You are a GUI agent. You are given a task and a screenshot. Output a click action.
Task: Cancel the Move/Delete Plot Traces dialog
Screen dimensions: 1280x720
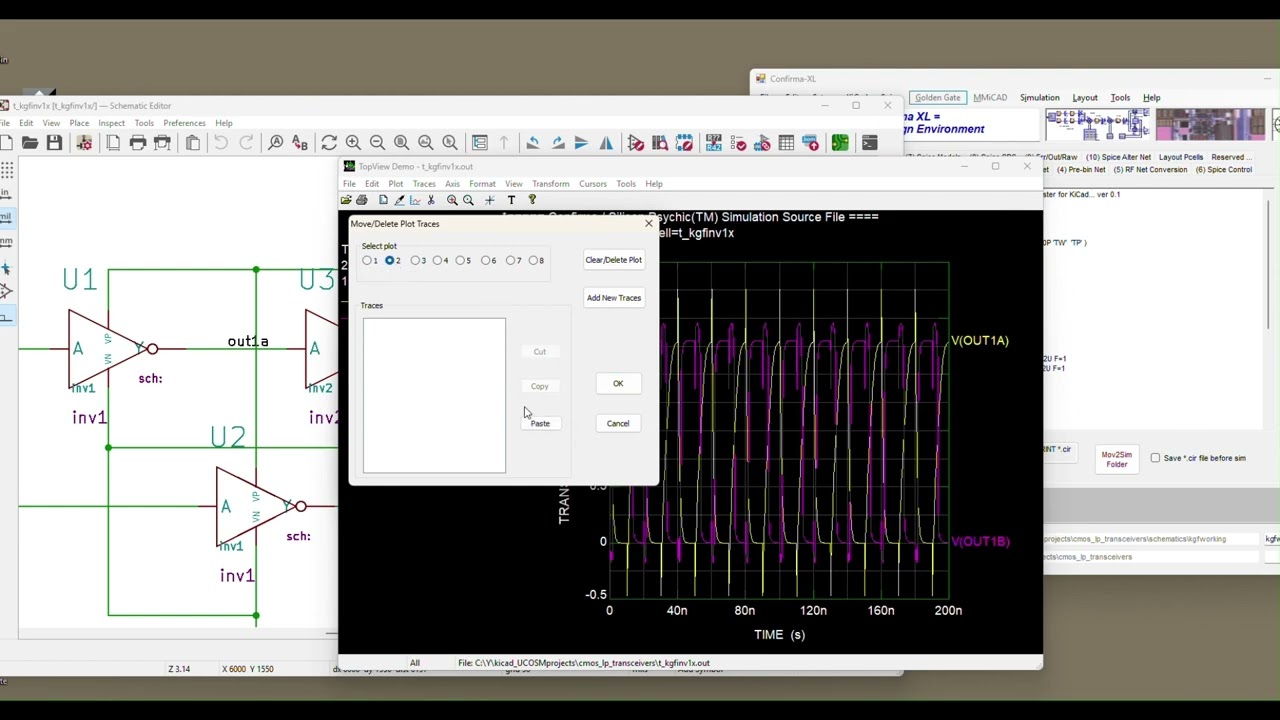[618, 424]
